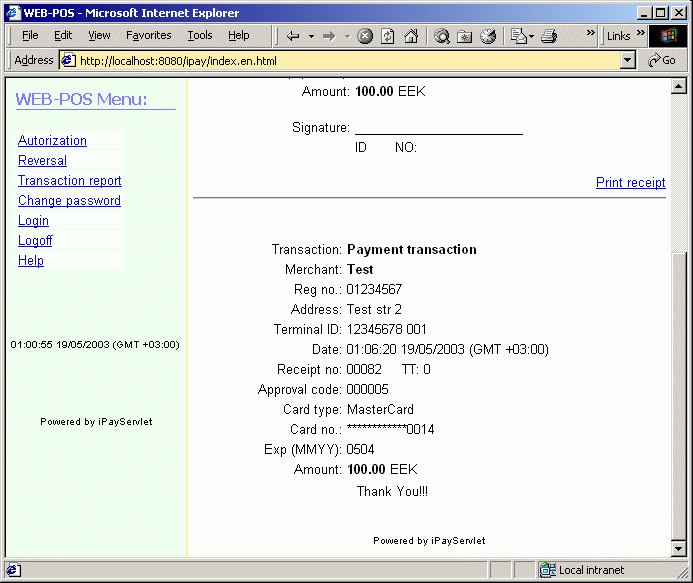The width and height of the screenshot is (693, 583).
Task: Go to Home page icon
Action: pyautogui.click(x=411, y=36)
